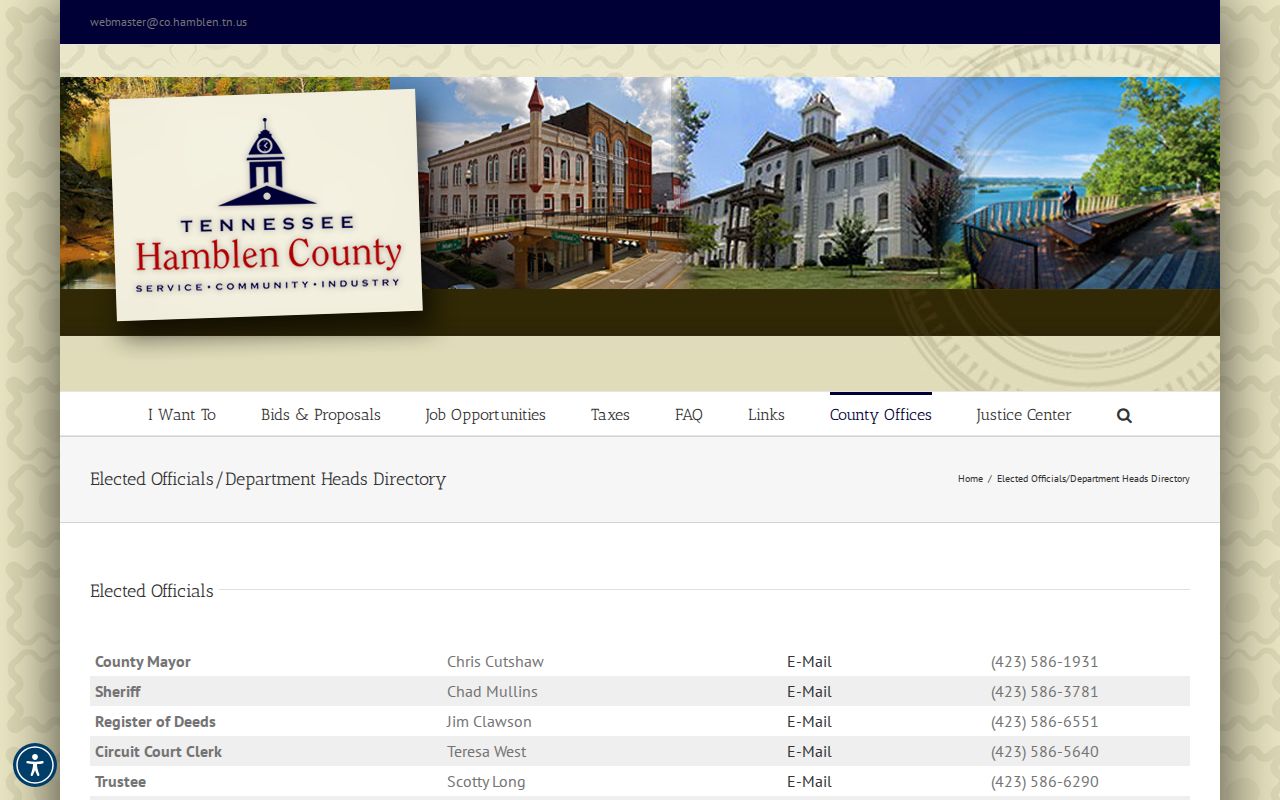Screen dimensions: 1280x800
Task: Click the Trustee title cell
Action: click(120, 781)
